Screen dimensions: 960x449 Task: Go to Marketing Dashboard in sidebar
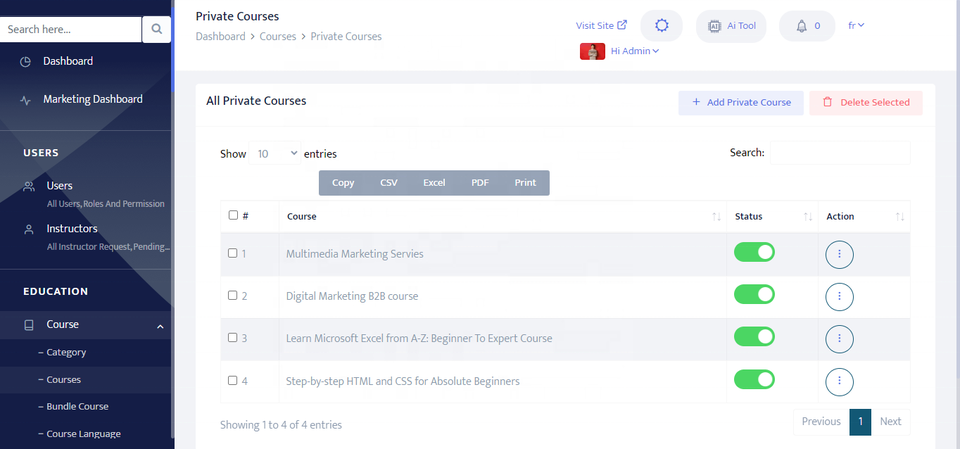coord(92,99)
